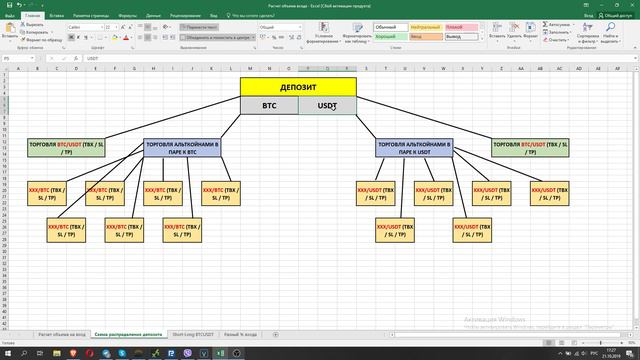640x360 pixels.
Task: Toggle Bold formatting
Action: coord(71,37)
